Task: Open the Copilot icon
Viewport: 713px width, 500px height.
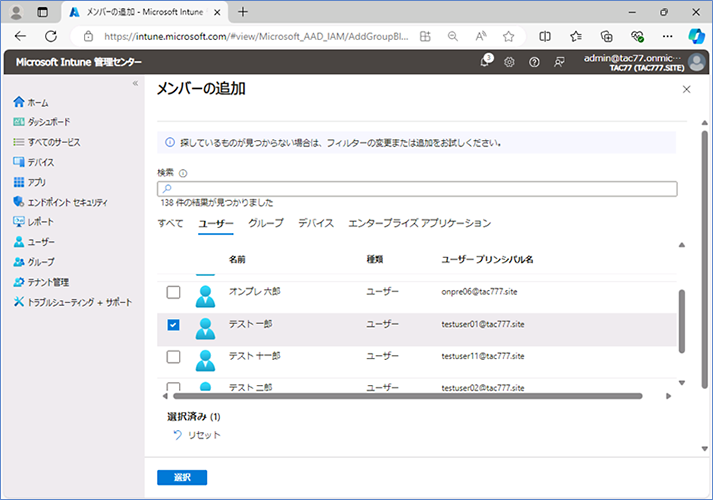Action: coord(696,36)
